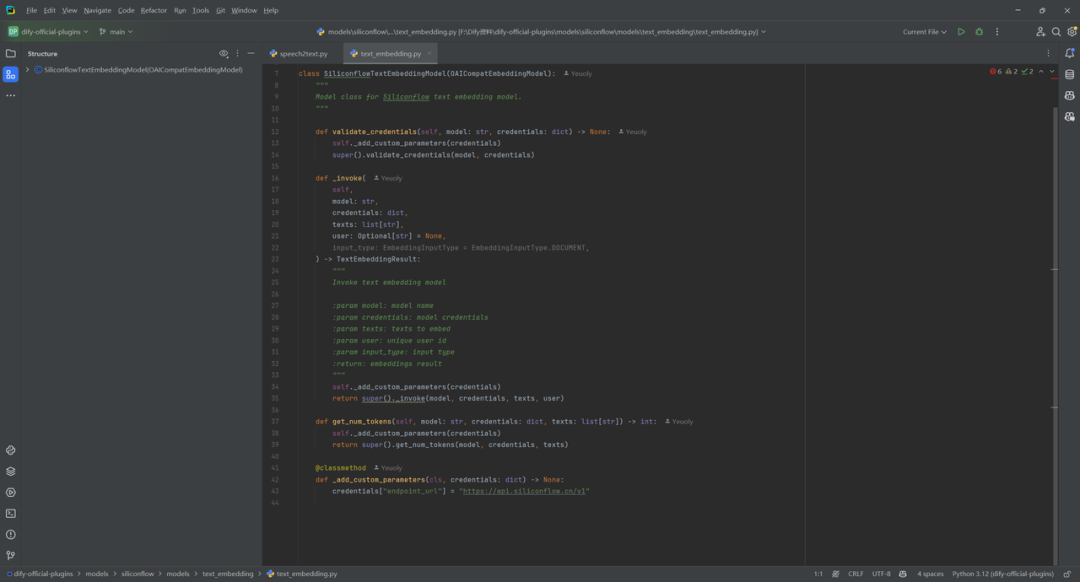This screenshot has height=582, width=1080.
Task: Open IDE settings gear icon
Action: (x=1072, y=32)
